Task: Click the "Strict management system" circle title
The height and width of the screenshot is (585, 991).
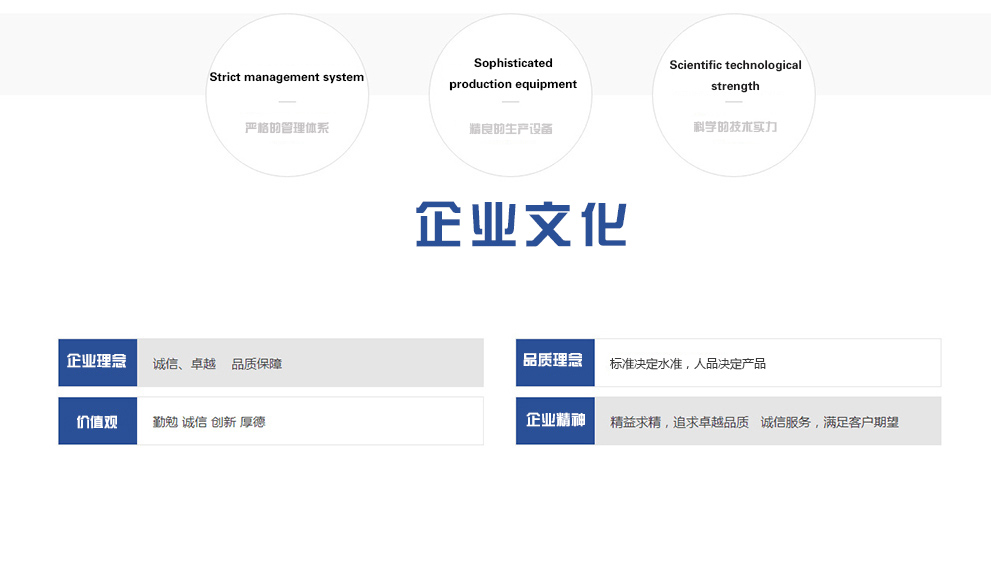Action: 287,77
